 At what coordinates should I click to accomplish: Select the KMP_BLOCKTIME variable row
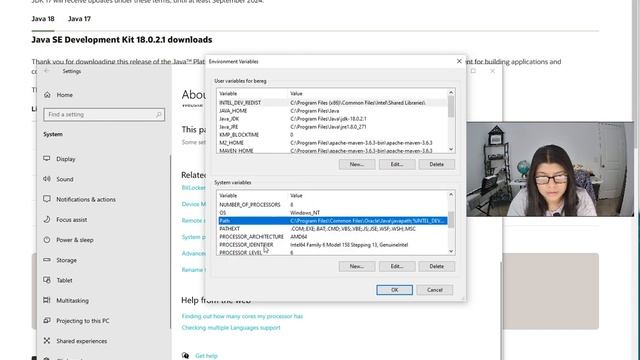click(333, 135)
